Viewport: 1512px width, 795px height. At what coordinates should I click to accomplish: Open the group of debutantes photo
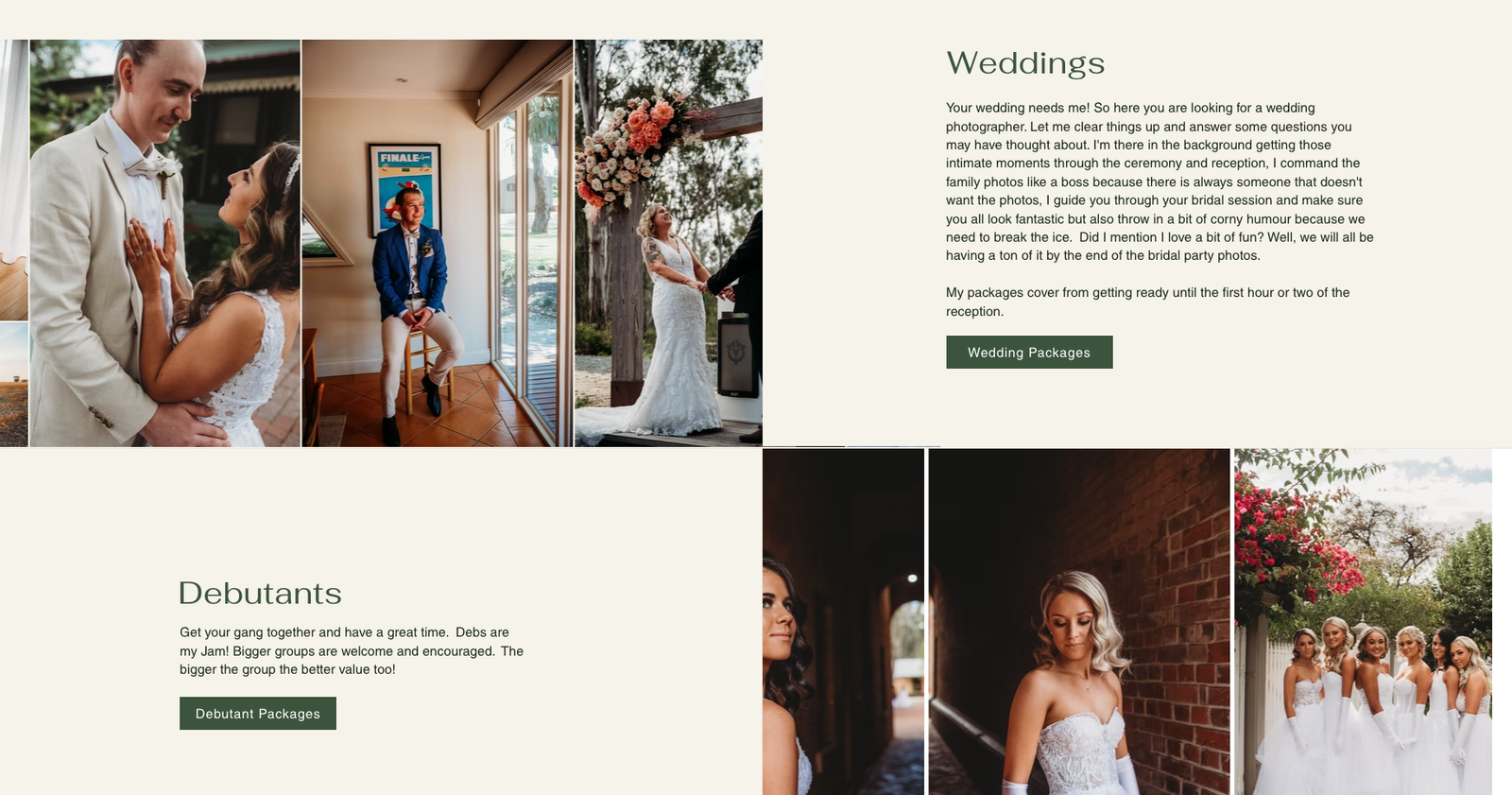(x=1363, y=622)
